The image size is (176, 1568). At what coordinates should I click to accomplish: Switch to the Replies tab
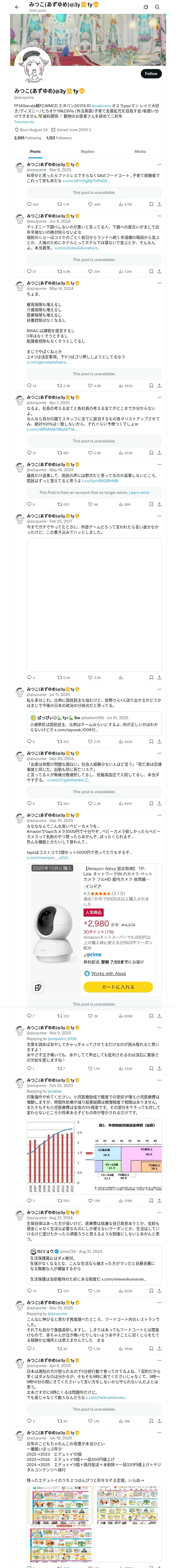pyautogui.click(x=87, y=152)
